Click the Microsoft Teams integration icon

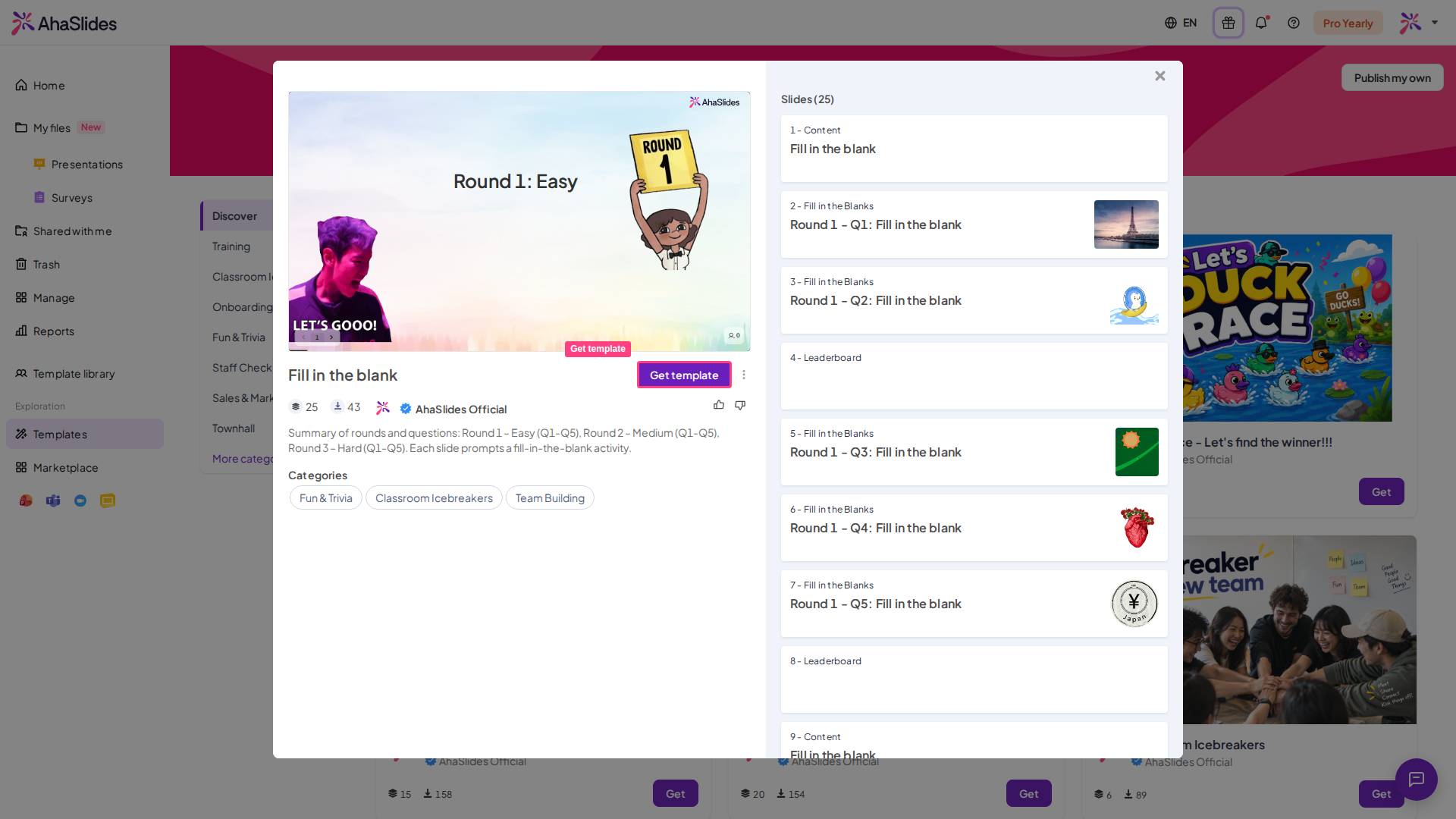point(53,500)
